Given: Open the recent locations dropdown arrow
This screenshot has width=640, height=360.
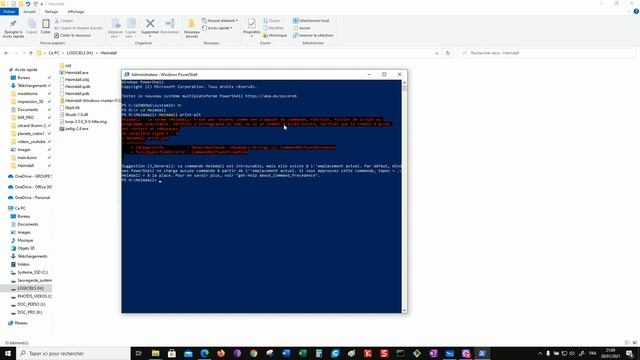Looking at the screenshot, I should (x=24, y=53).
